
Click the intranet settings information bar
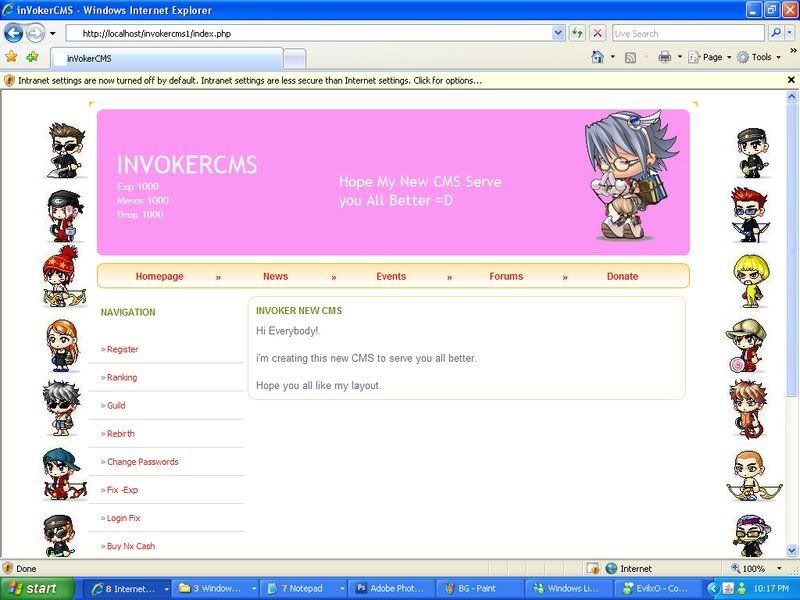[x=395, y=80]
